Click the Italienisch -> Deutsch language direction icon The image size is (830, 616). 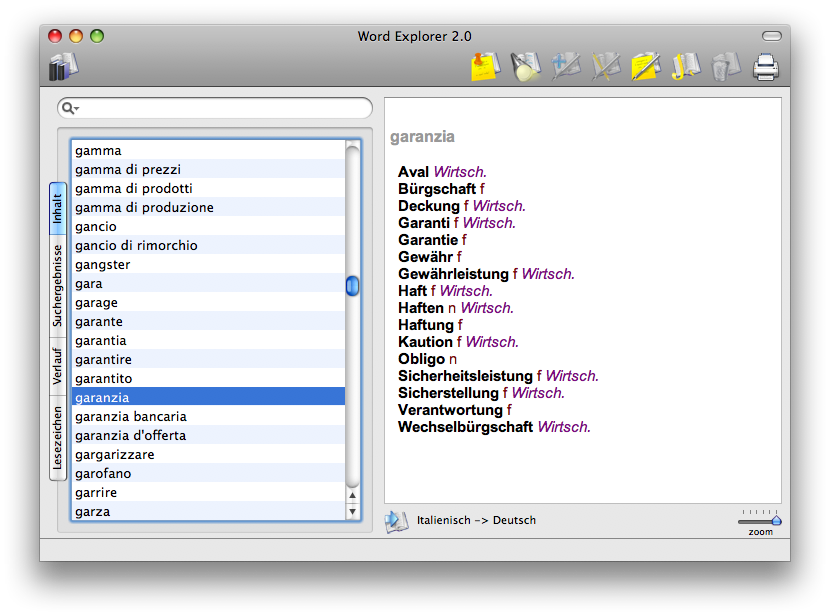[397, 521]
